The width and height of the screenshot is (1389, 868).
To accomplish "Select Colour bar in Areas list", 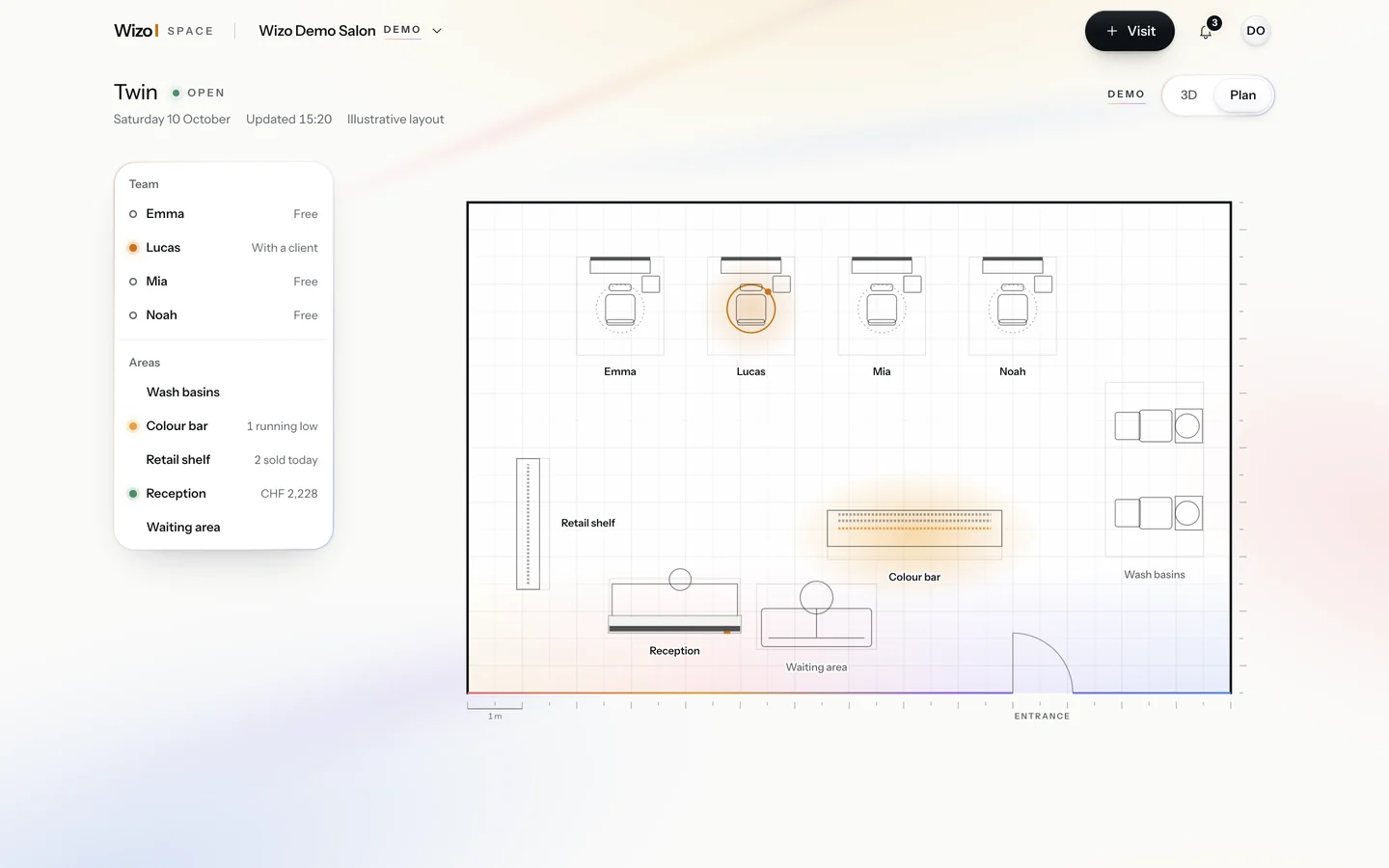I will coord(224,426).
